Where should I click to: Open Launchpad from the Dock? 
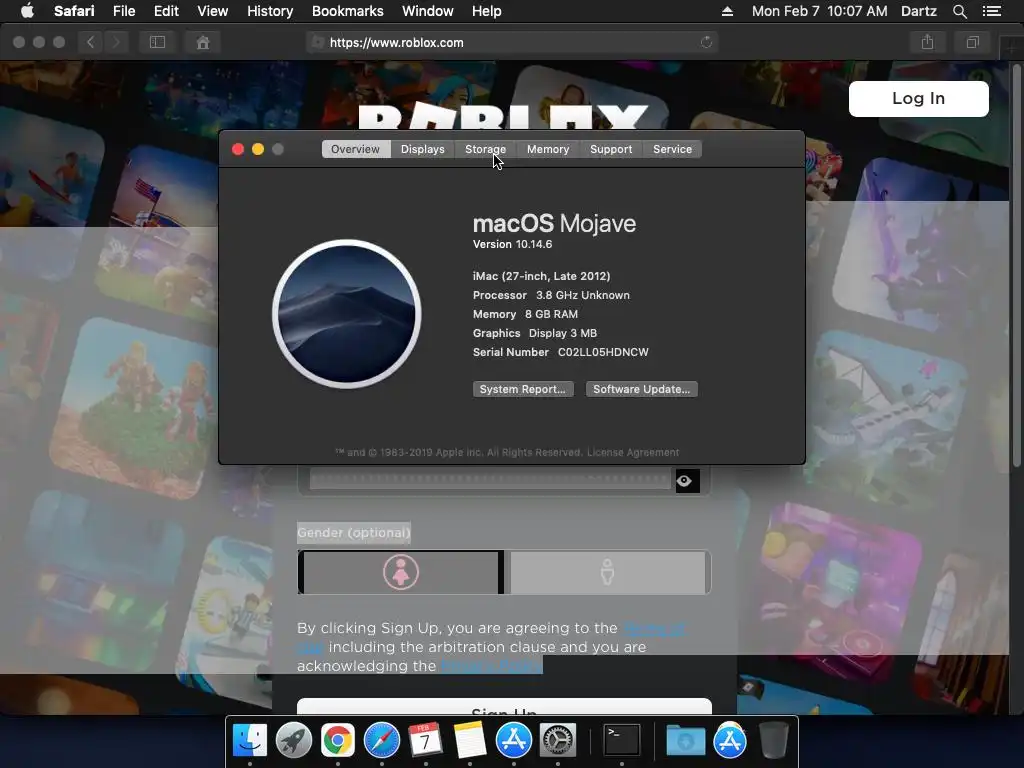tap(294, 740)
